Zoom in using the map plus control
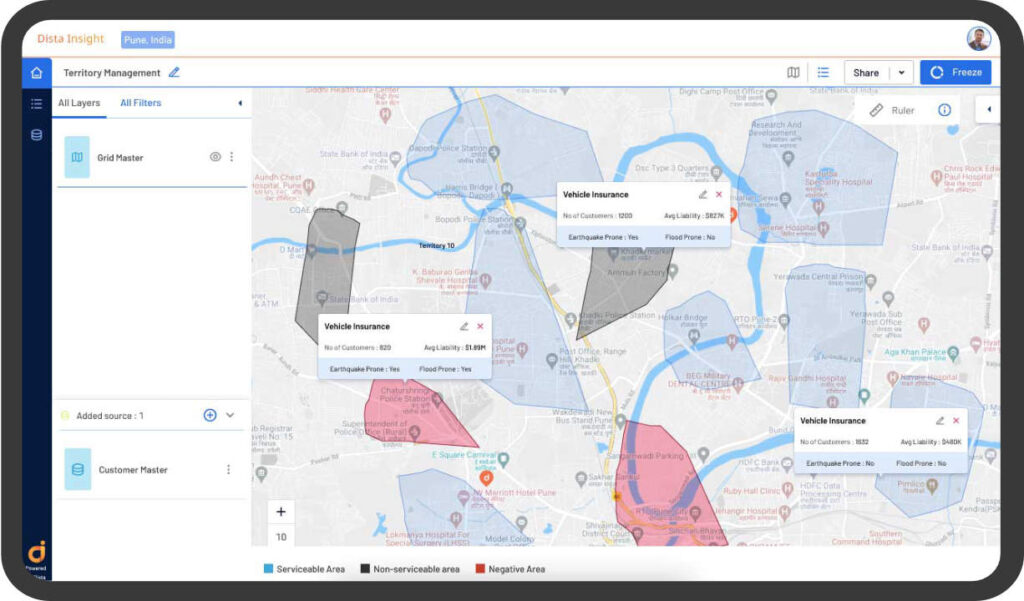 (281, 511)
